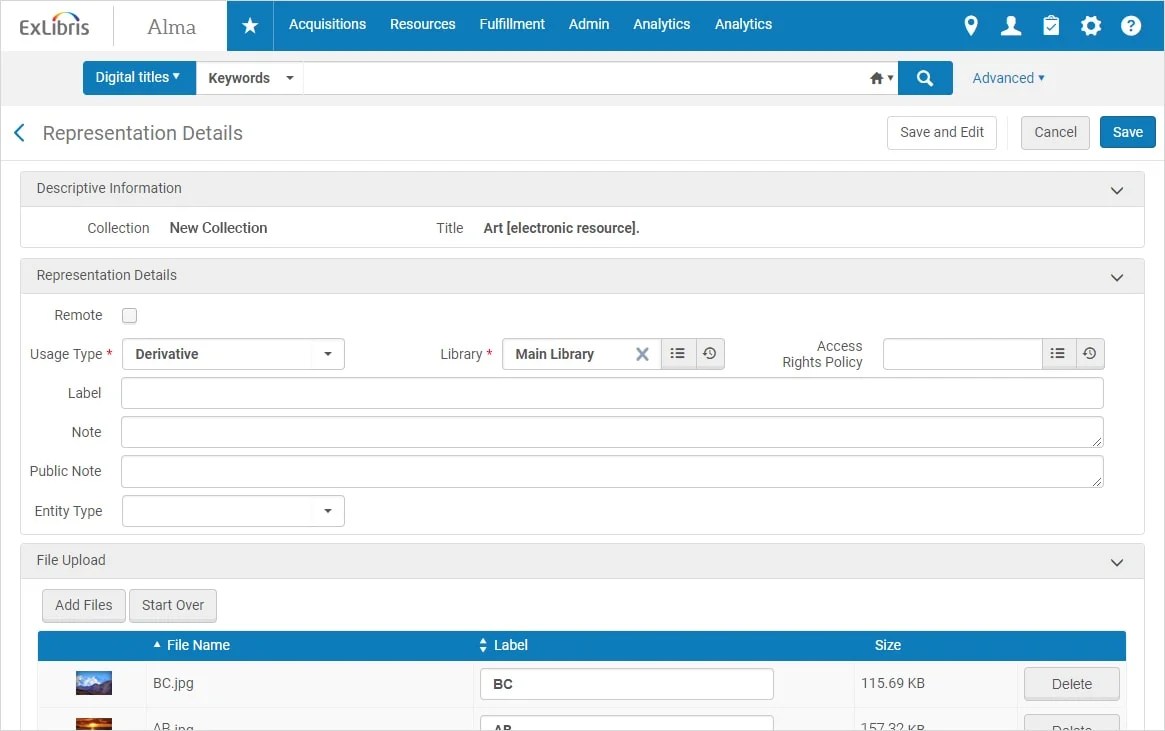
Task: Collapse the Descriptive Information section
Action: 1116,189
